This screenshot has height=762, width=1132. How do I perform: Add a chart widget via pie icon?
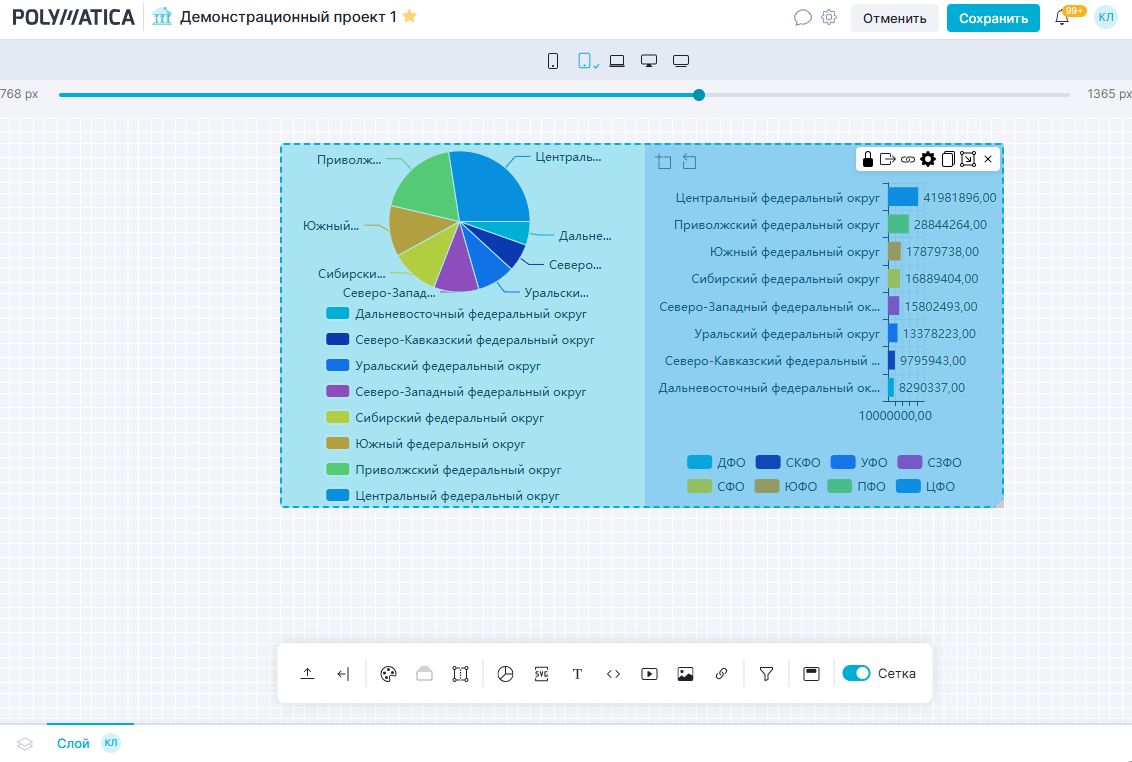tap(505, 674)
